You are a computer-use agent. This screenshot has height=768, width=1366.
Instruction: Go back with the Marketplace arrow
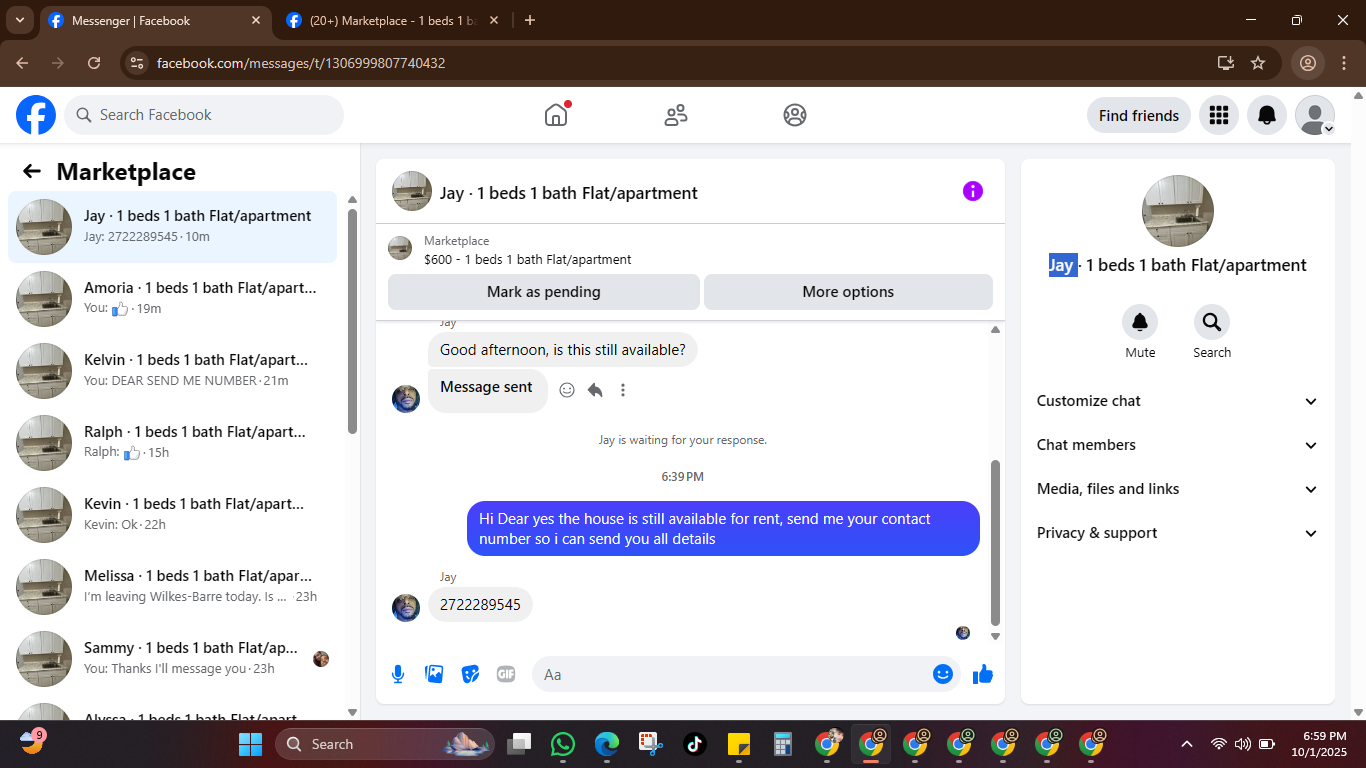(x=32, y=171)
